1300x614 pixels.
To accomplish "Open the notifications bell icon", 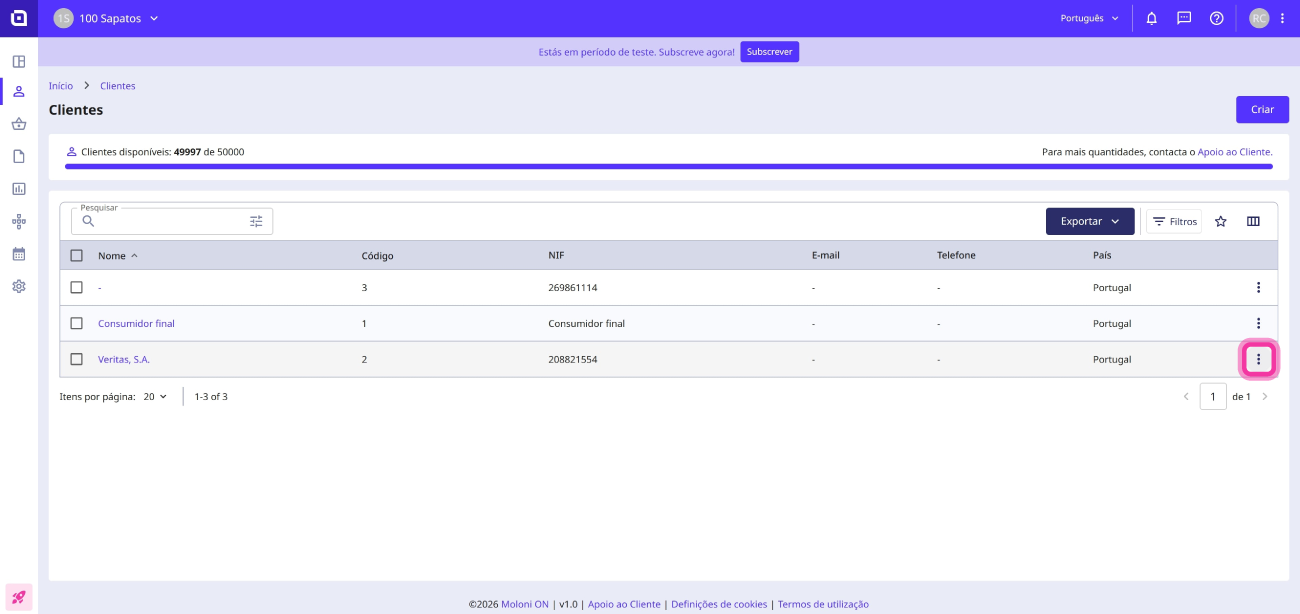I will 1152,18.
